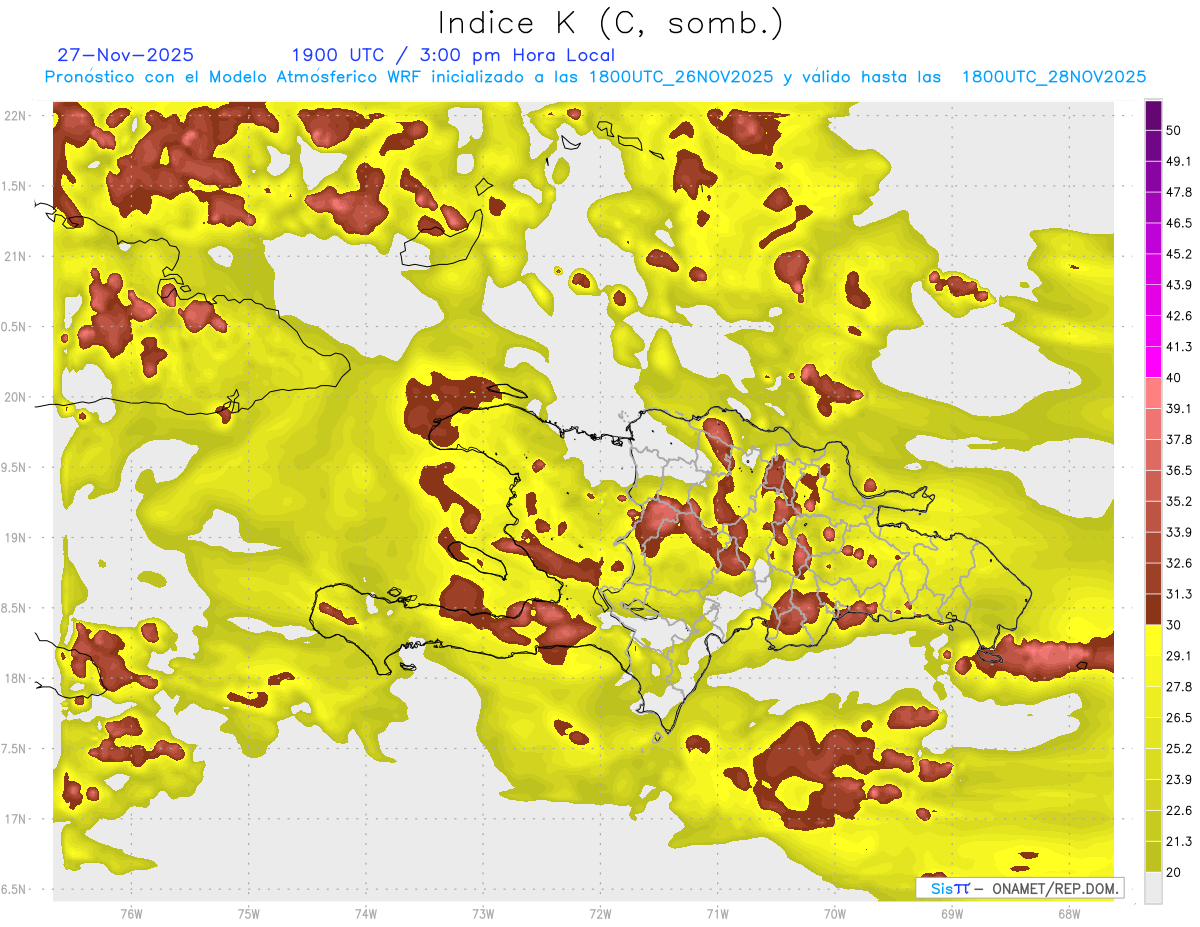Click the latitude label "17N"
The width and height of the screenshot is (1200, 927).
pyautogui.click(x=16, y=819)
